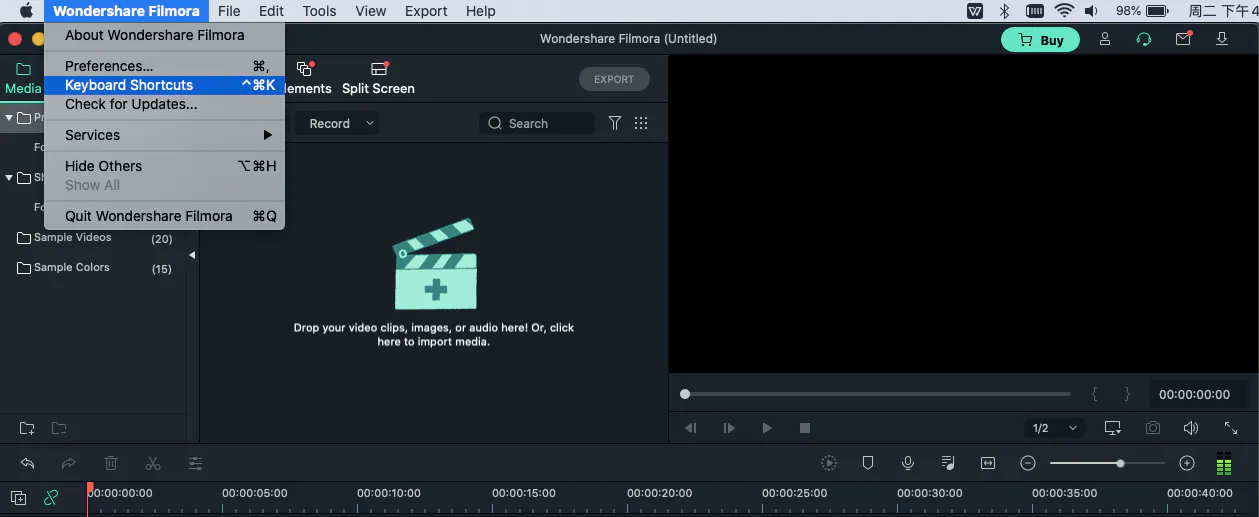
Task: Select the Sample Videos folder
Action: click(94, 238)
